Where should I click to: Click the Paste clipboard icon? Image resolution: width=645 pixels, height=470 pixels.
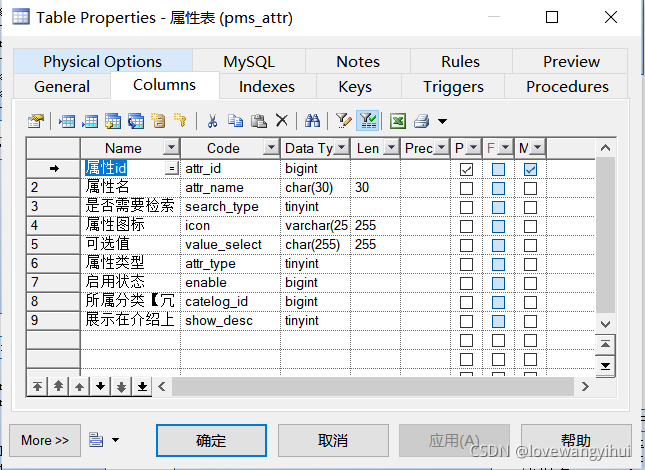pos(259,121)
